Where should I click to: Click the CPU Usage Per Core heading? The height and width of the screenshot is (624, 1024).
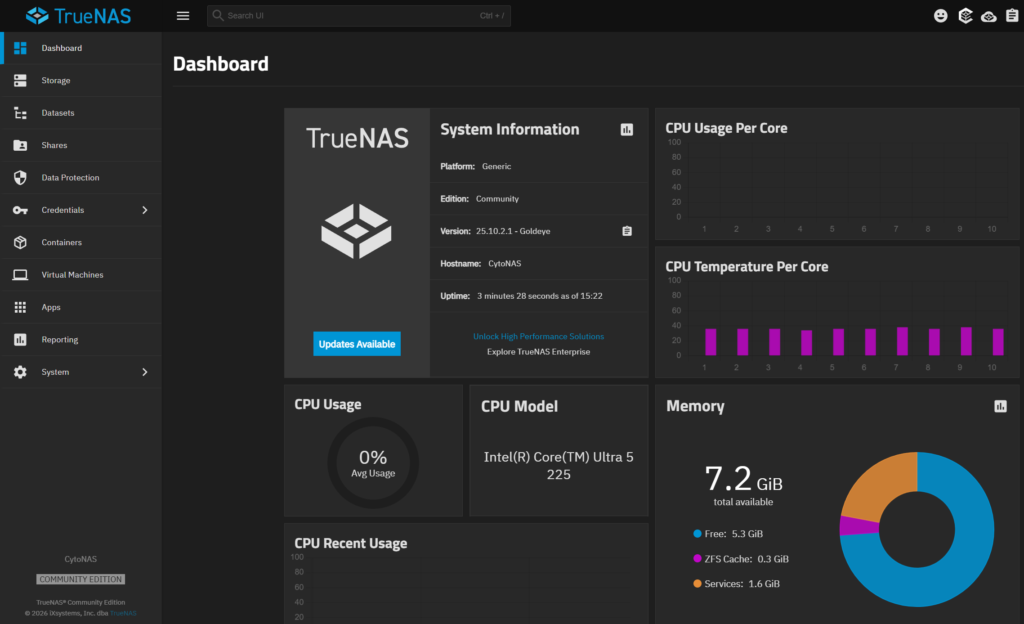click(x=726, y=128)
